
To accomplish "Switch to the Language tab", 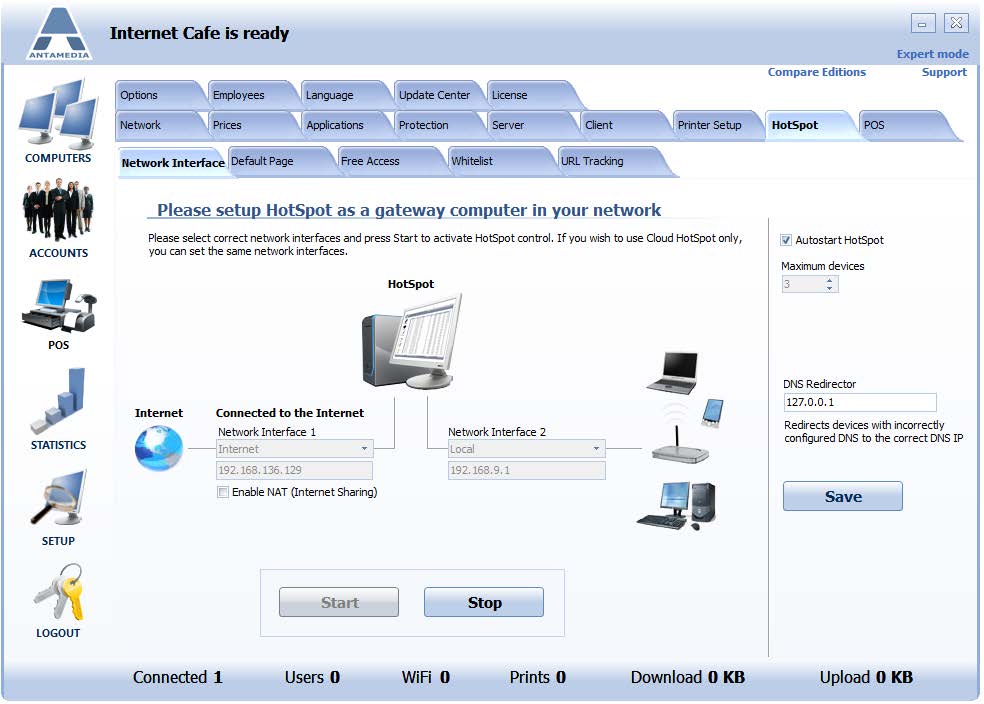I will (344, 95).
